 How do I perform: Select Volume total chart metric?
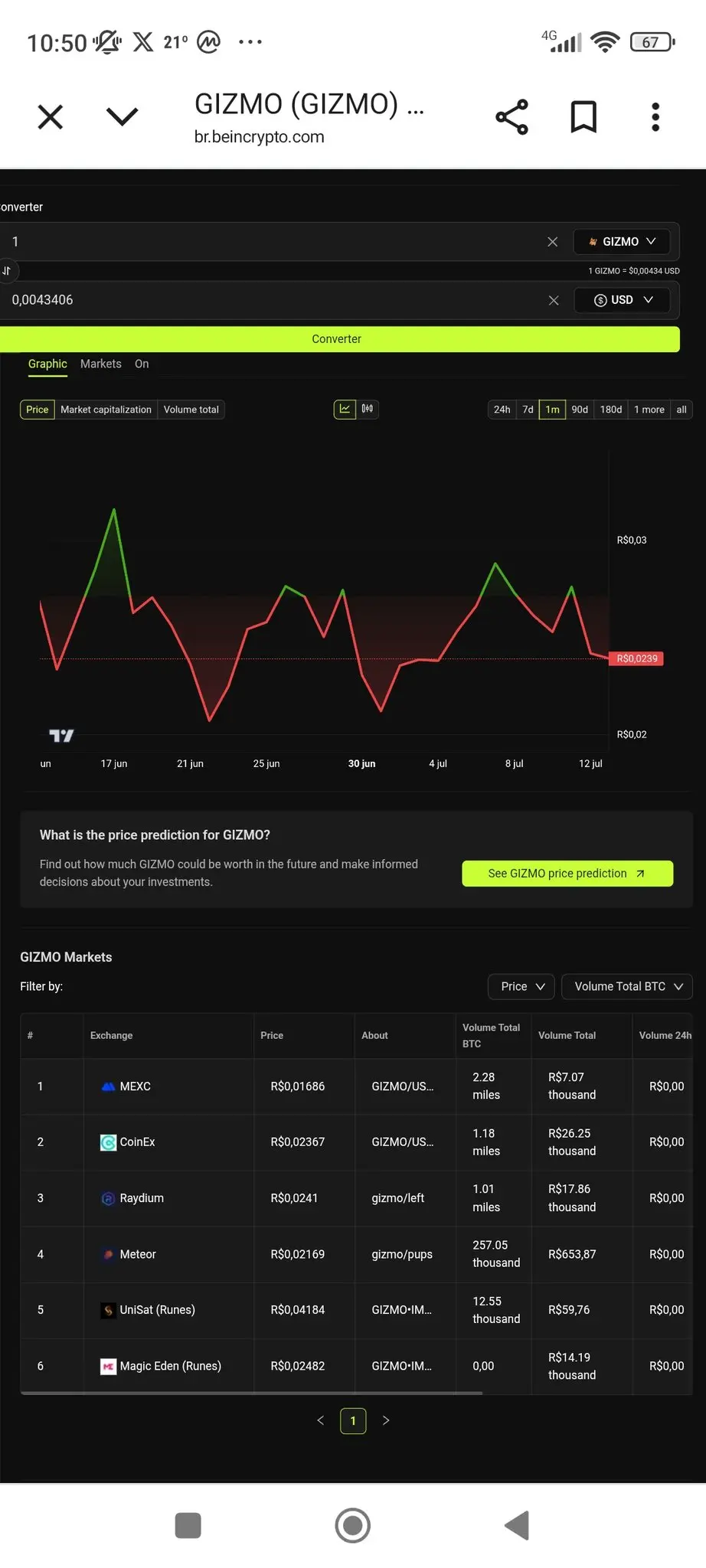[x=191, y=410]
